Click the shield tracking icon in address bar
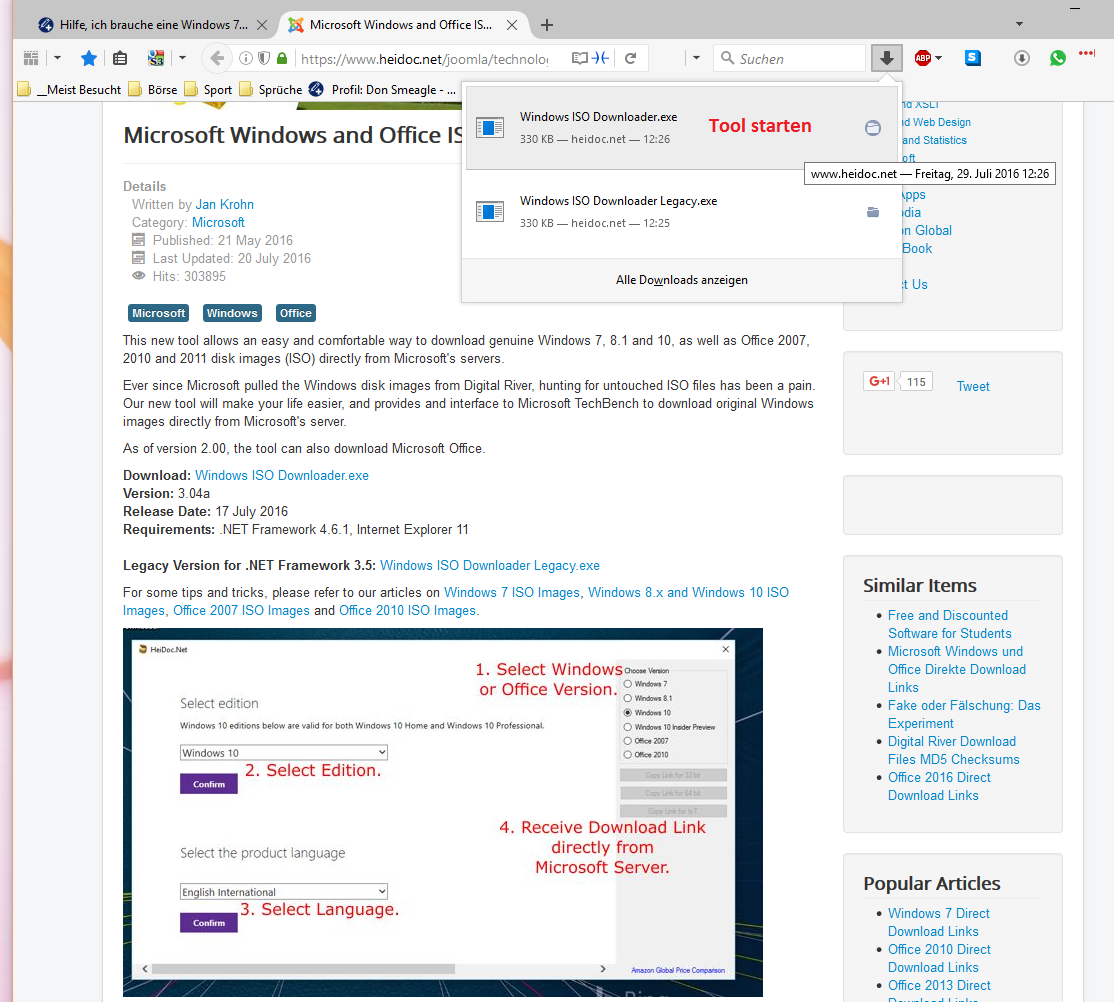Viewport: 1114px width, 1002px height. (x=264, y=58)
